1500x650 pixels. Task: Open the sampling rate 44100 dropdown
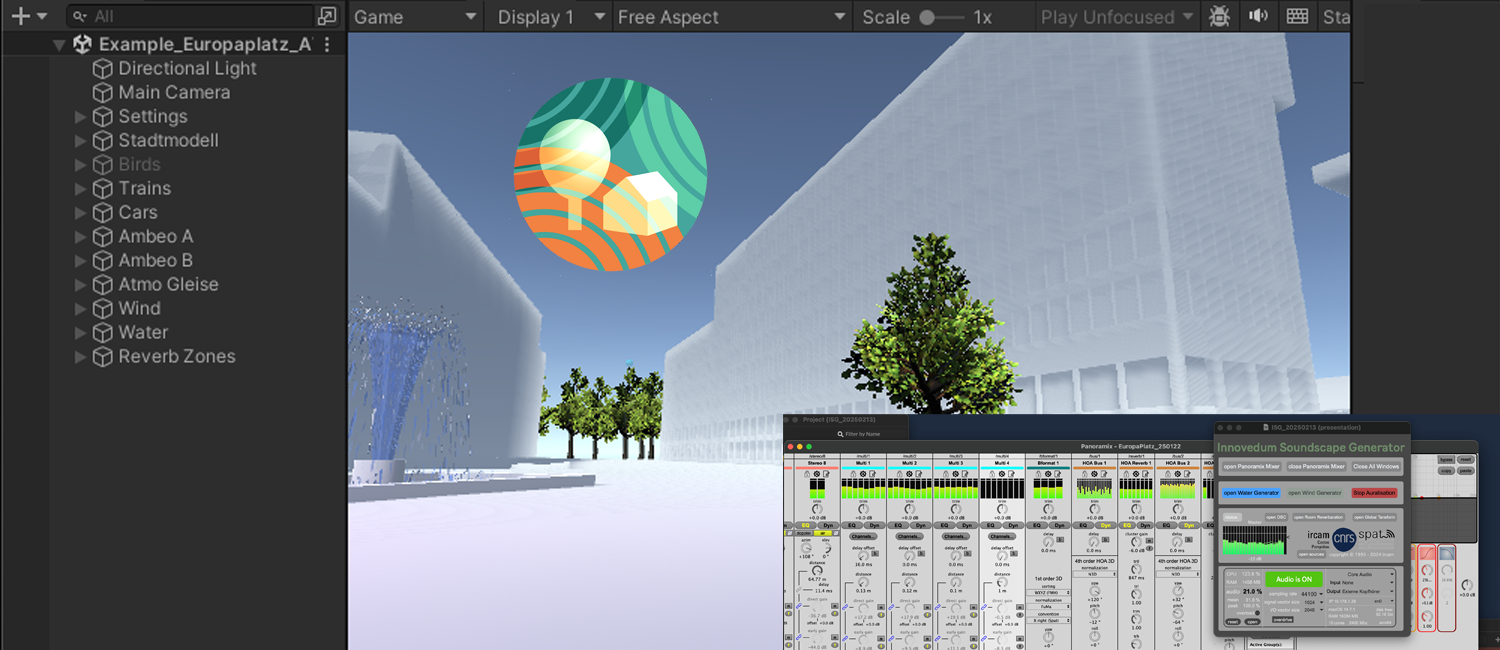[x=1312, y=594]
